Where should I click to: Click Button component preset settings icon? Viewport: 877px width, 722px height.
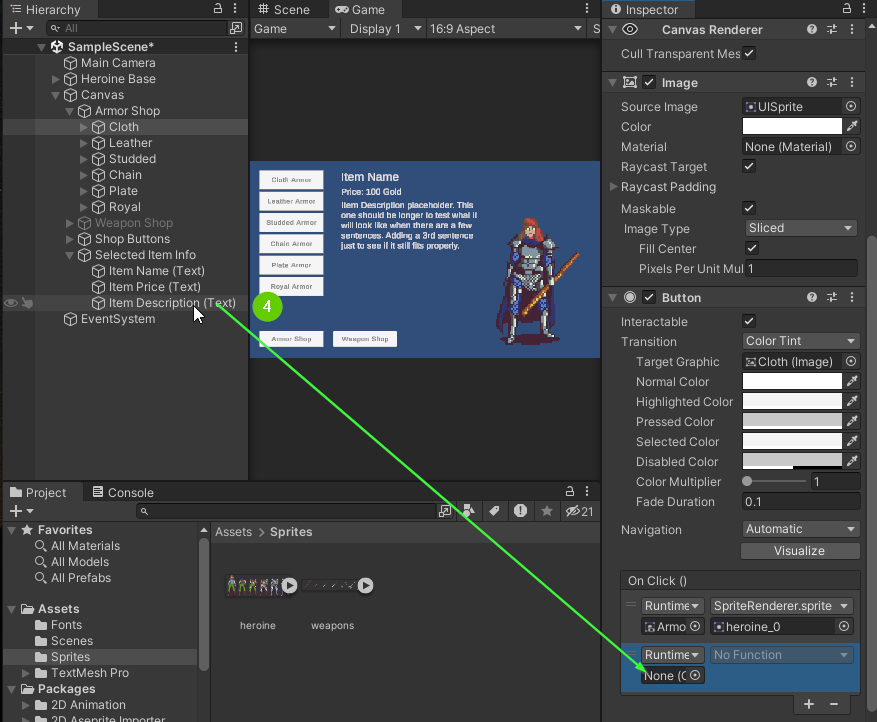pos(831,298)
